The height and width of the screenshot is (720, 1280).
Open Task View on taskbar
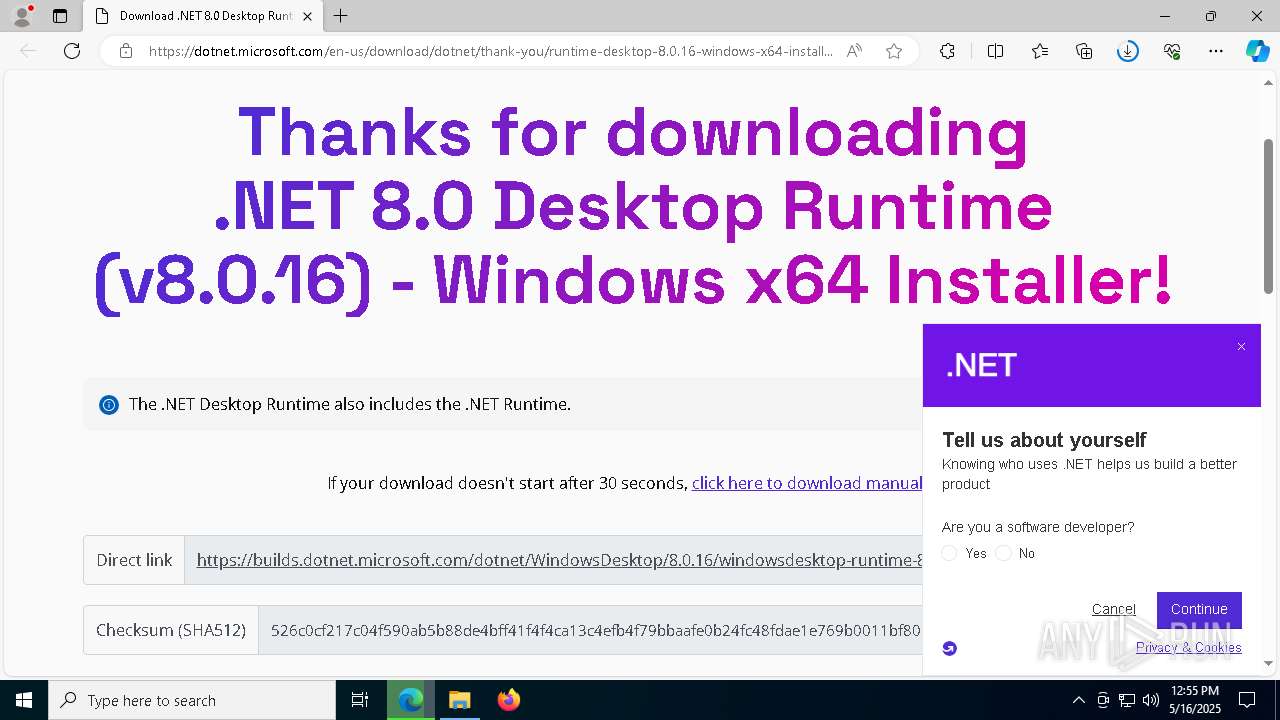(x=360, y=700)
